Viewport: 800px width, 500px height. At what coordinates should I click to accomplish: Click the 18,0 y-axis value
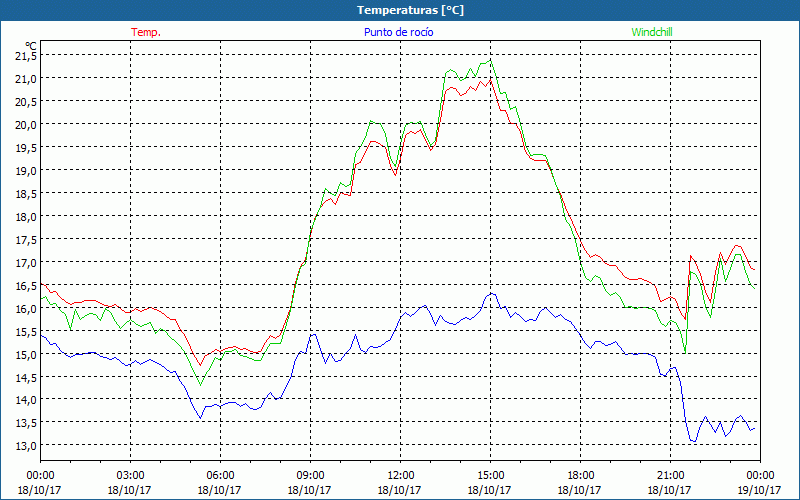[27, 216]
